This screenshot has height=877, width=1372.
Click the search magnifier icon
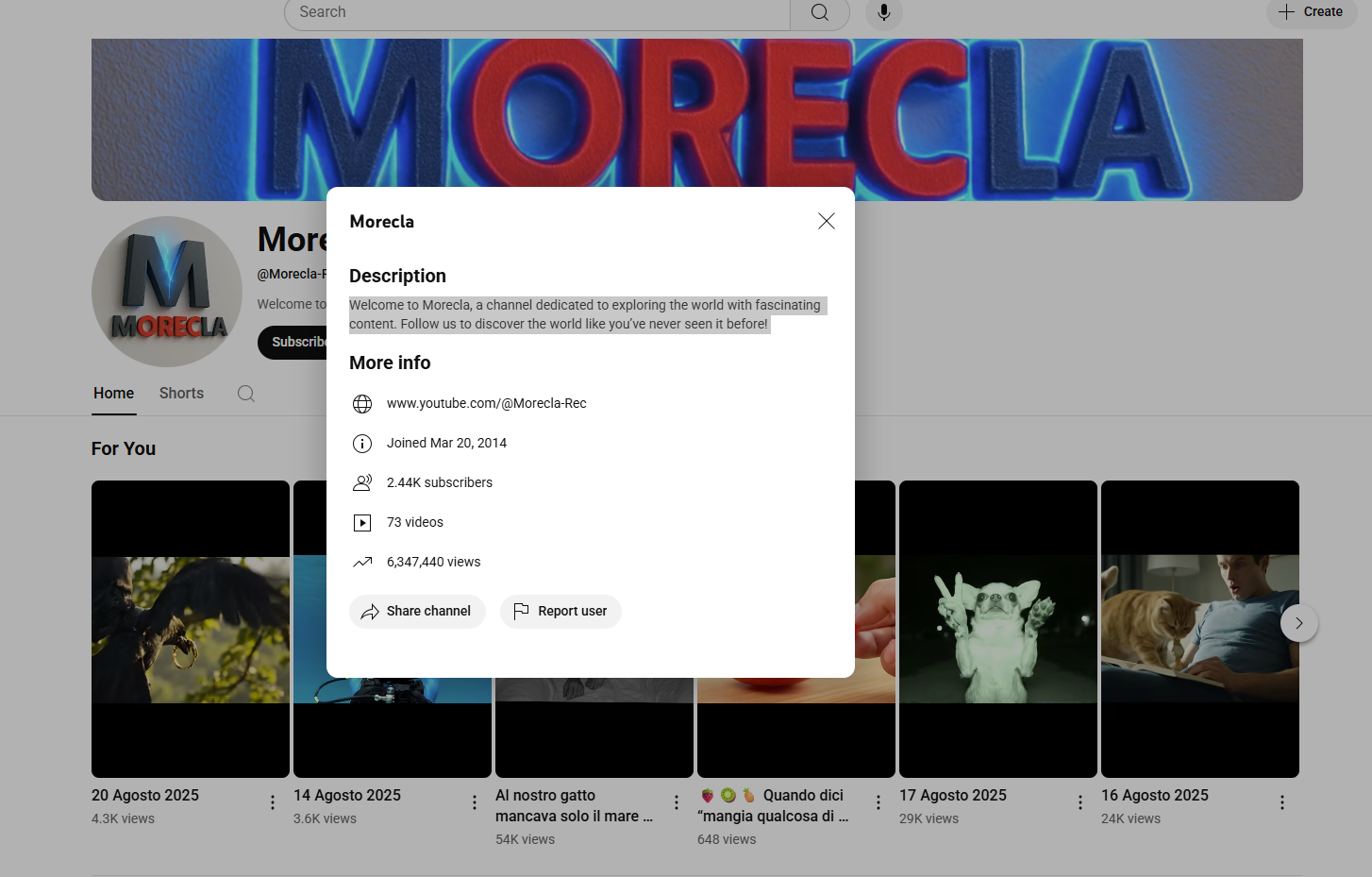tap(818, 12)
